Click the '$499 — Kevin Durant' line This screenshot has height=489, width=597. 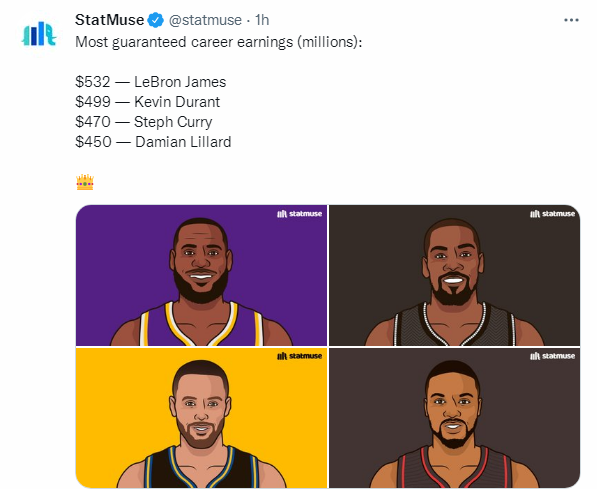click(148, 102)
